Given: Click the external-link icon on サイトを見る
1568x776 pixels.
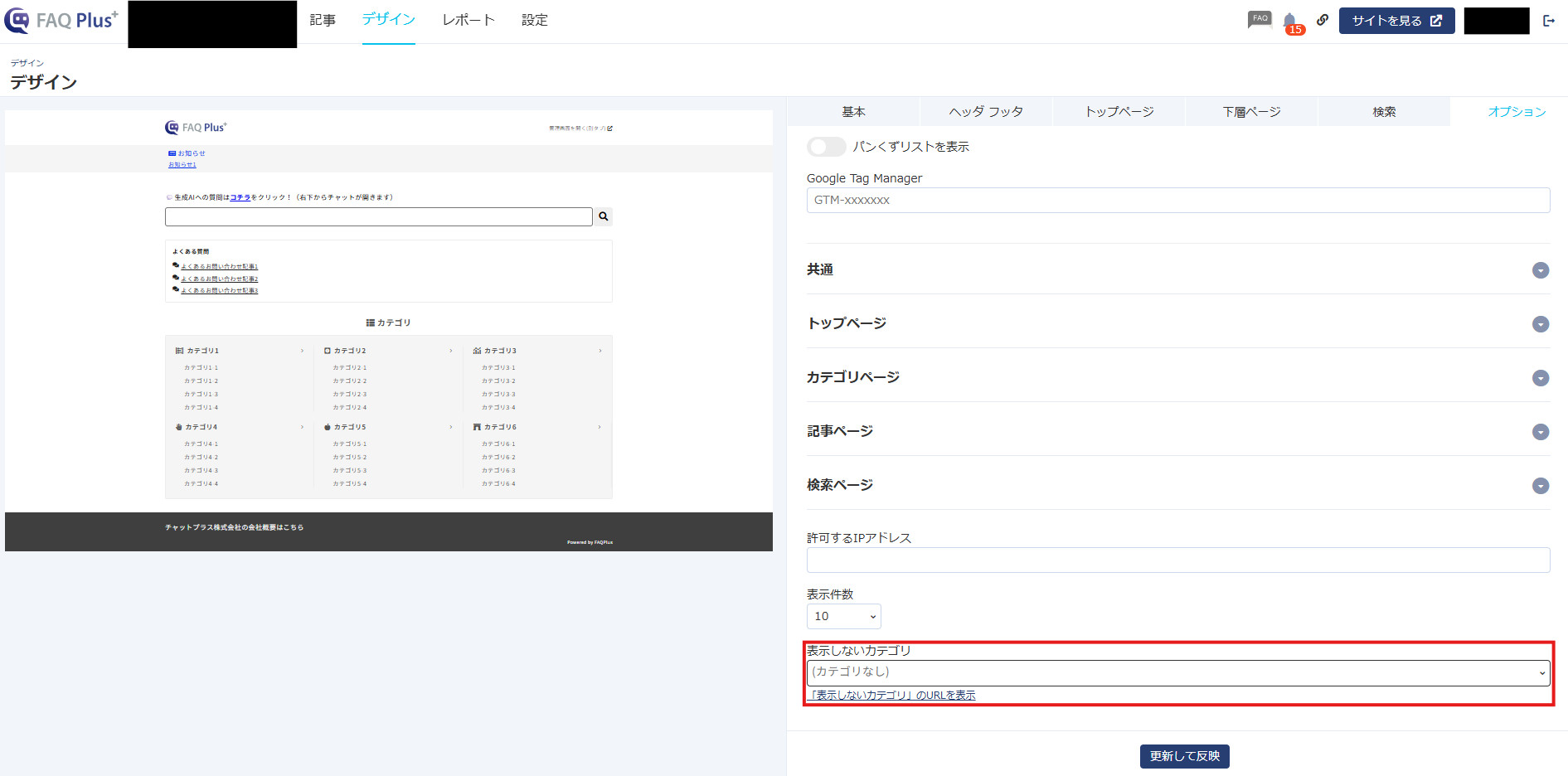Looking at the screenshot, I should [x=1436, y=21].
